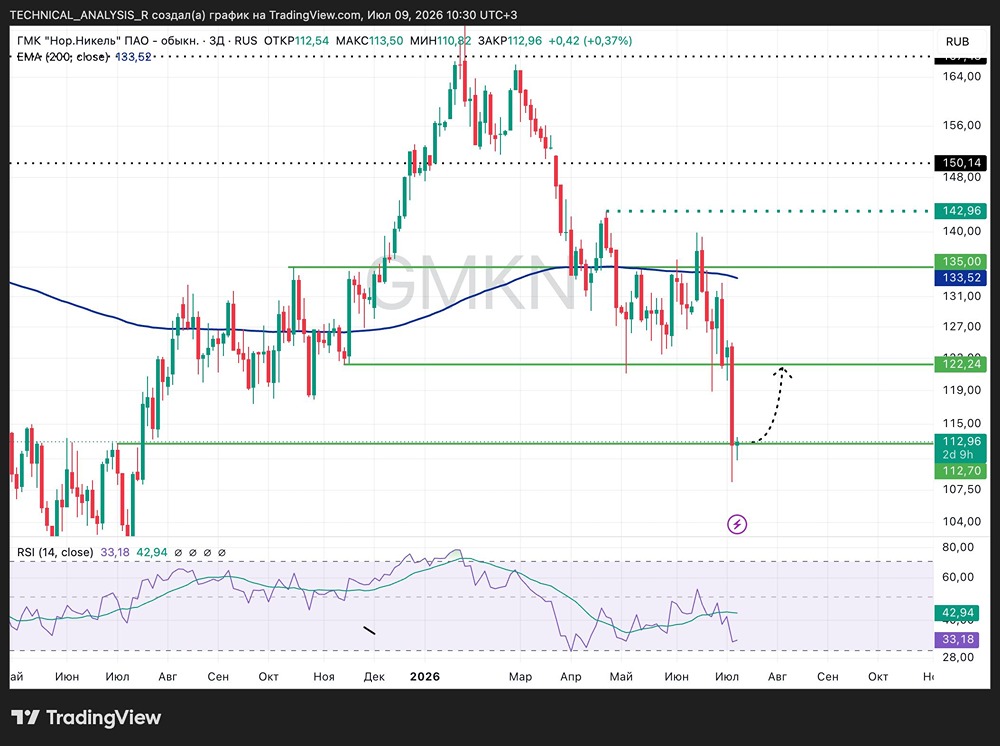This screenshot has width=1000, height=746.
Task: Click the ЗАКР 112,96 close value
Action: click(x=510, y=41)
